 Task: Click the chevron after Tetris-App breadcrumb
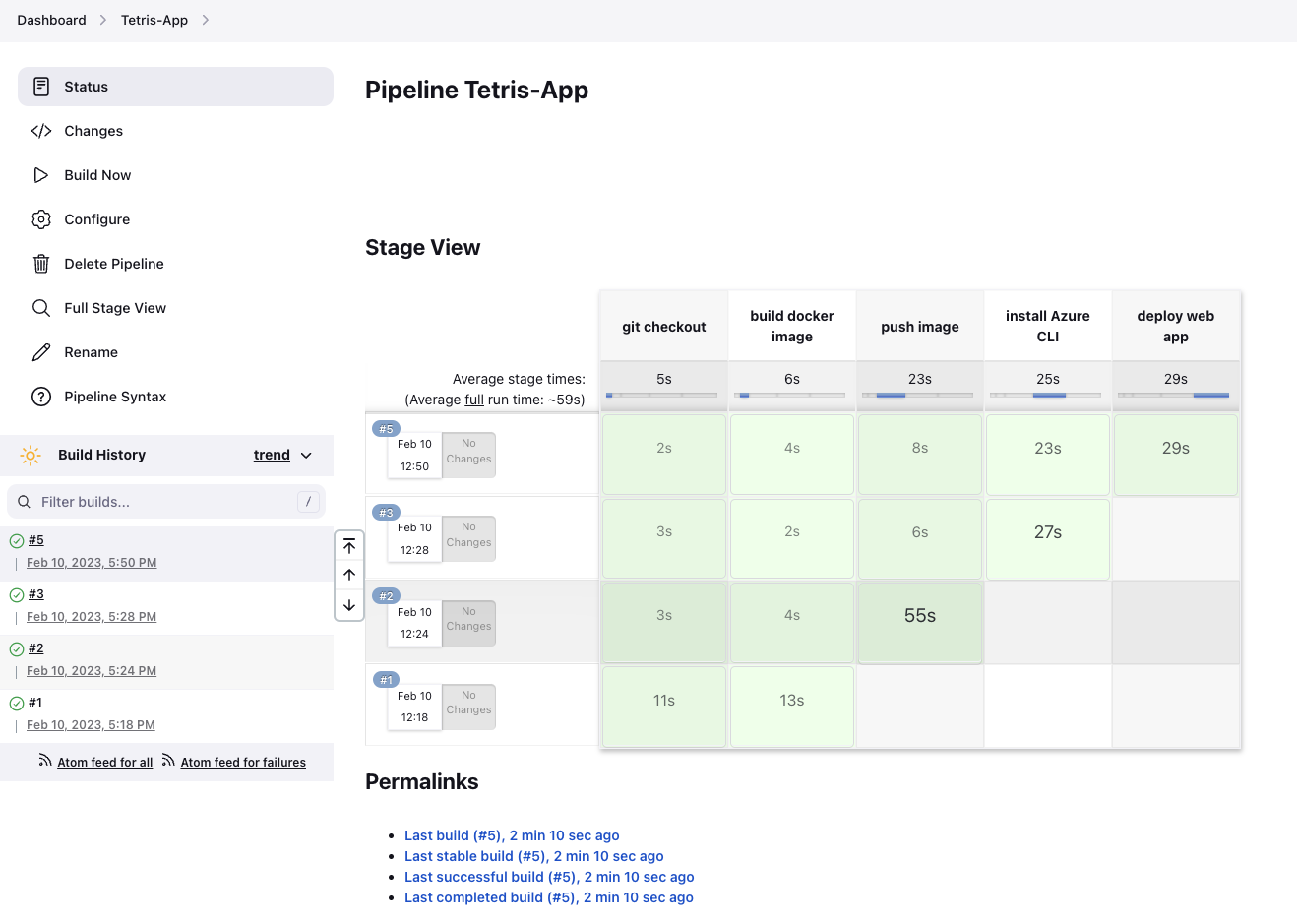pyautogui.click(x=205, y=20)
